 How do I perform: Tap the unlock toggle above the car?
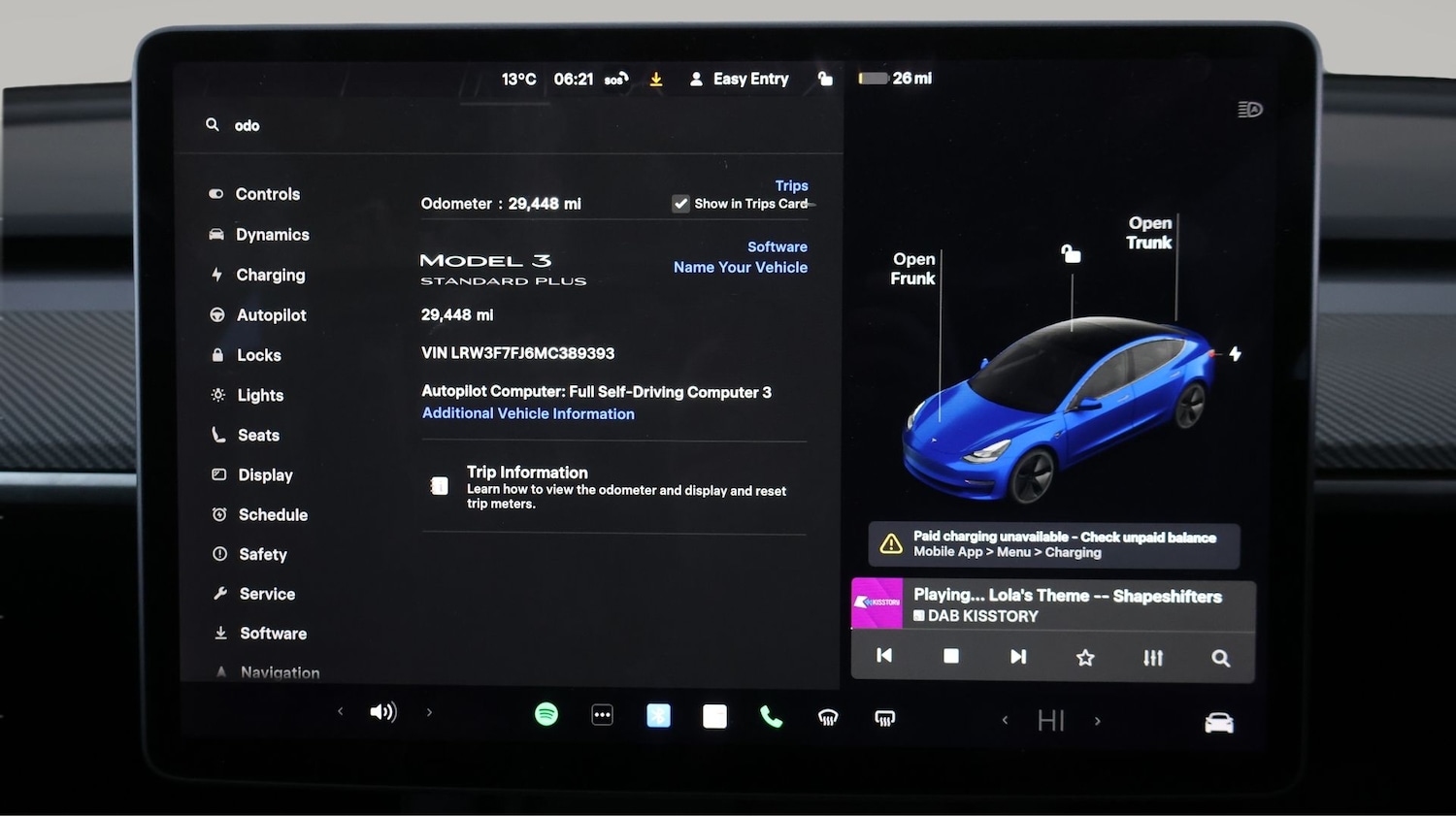[1070, 253]
